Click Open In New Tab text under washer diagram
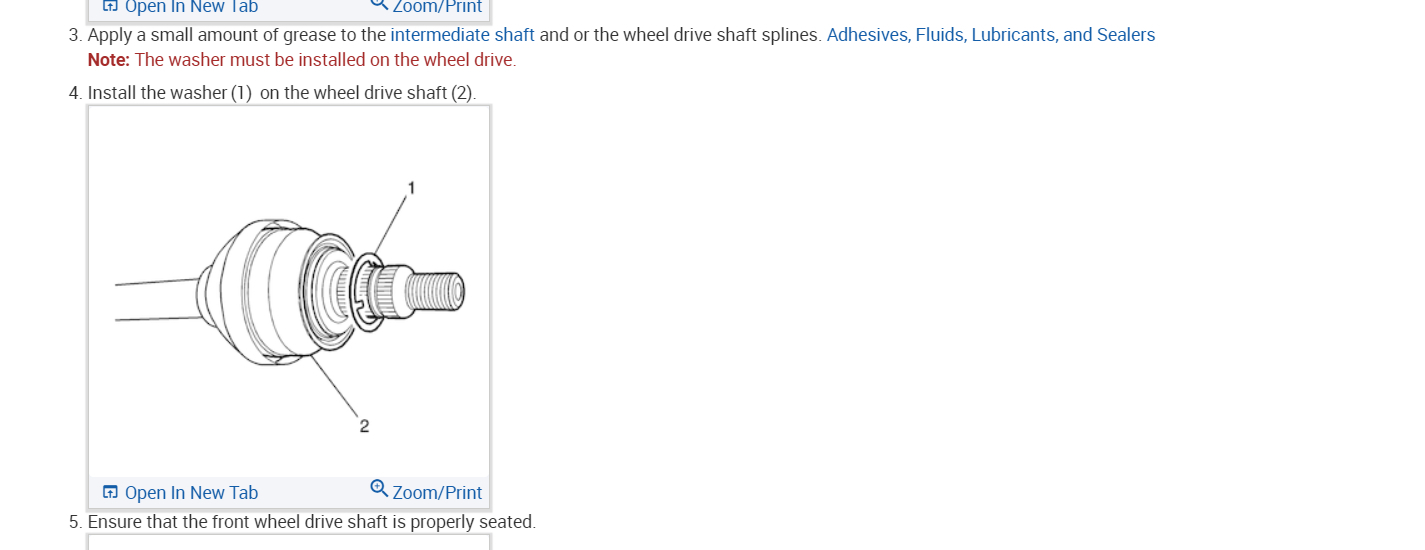The height and width of the screenshot is (550, 1425). 191,493
